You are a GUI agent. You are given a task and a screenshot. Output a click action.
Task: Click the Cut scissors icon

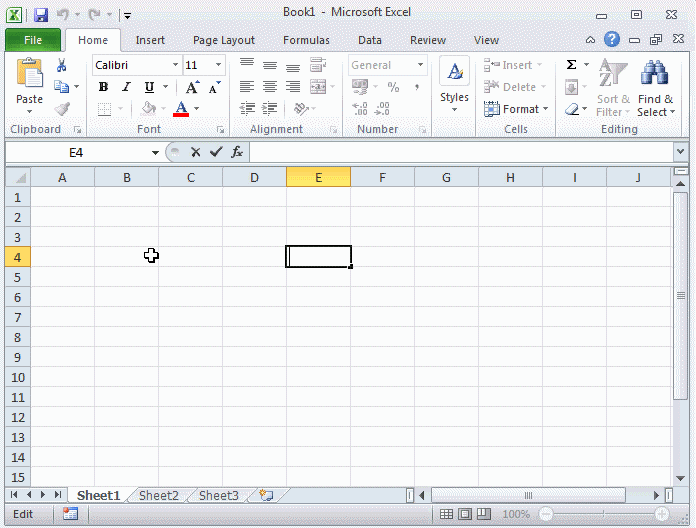(x=62, y=65)
